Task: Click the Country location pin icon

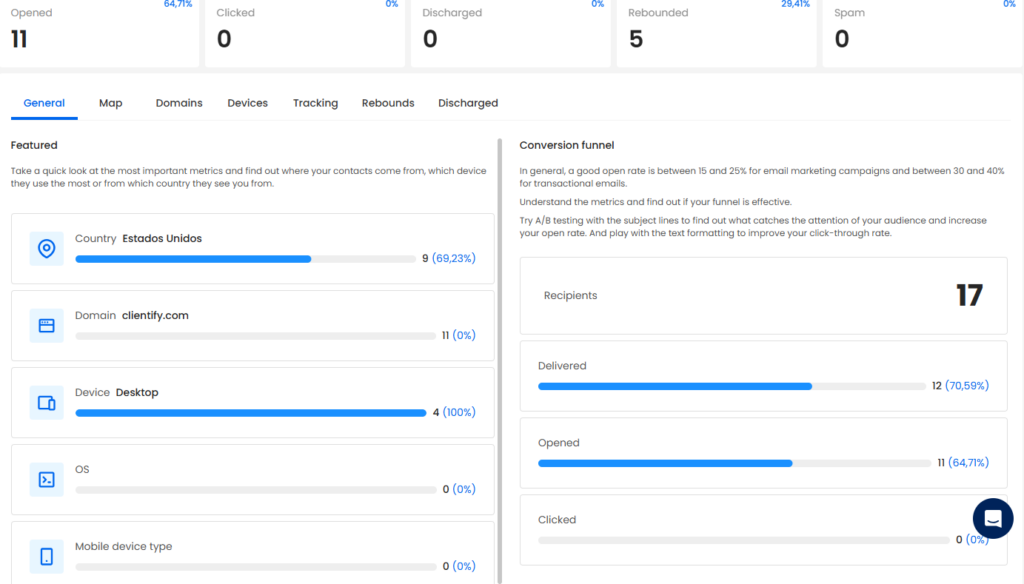Action: tap(46, 249)
